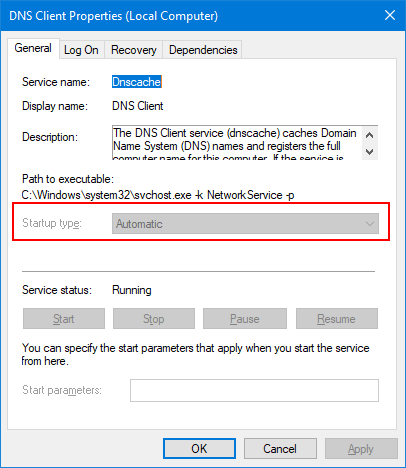This screenshot has width=406, height=468.
Task: Click inside the Description text box
Action: click(237, 143)
